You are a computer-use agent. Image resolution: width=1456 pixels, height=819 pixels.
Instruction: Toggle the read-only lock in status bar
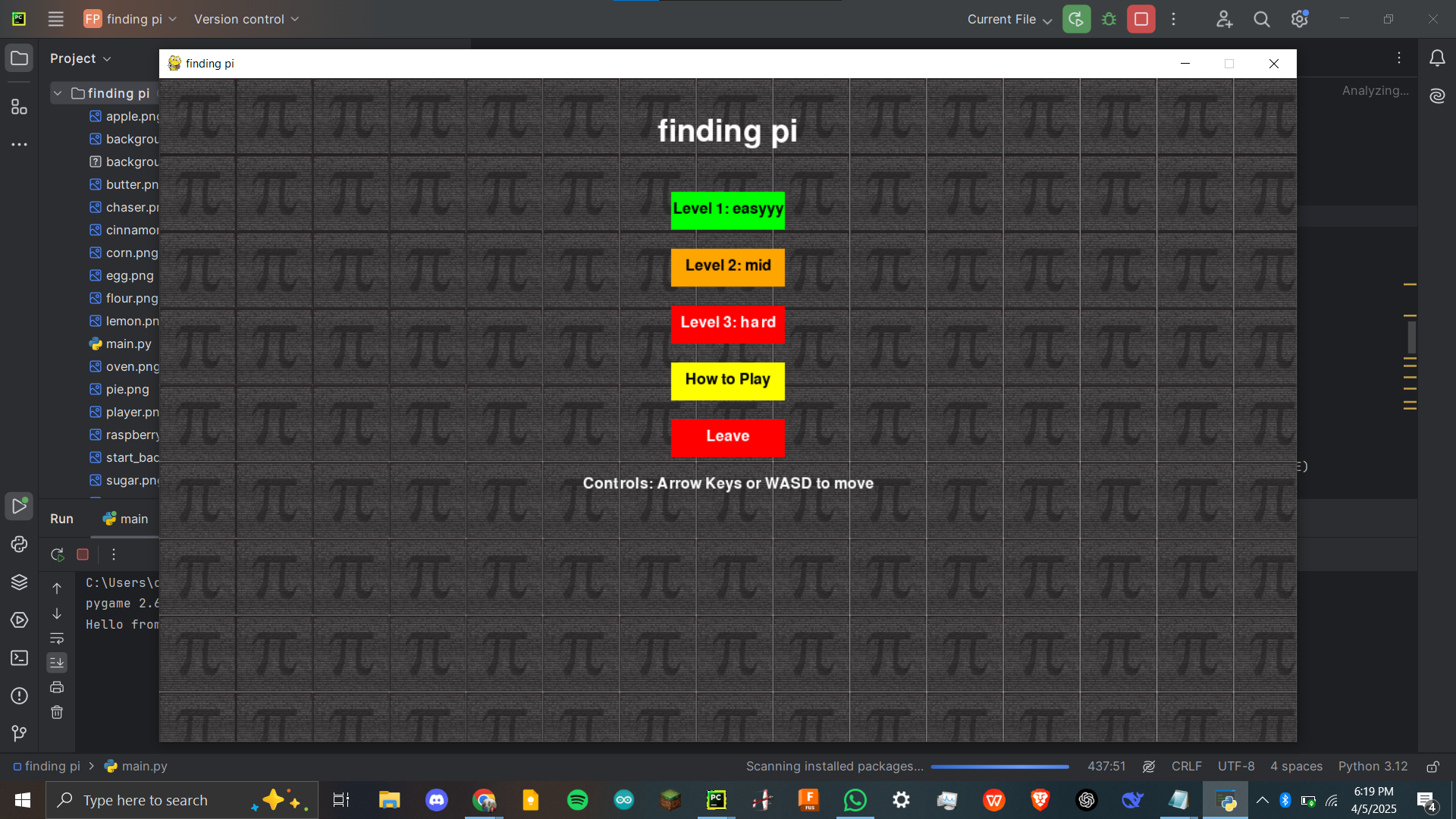(1433, 767)
